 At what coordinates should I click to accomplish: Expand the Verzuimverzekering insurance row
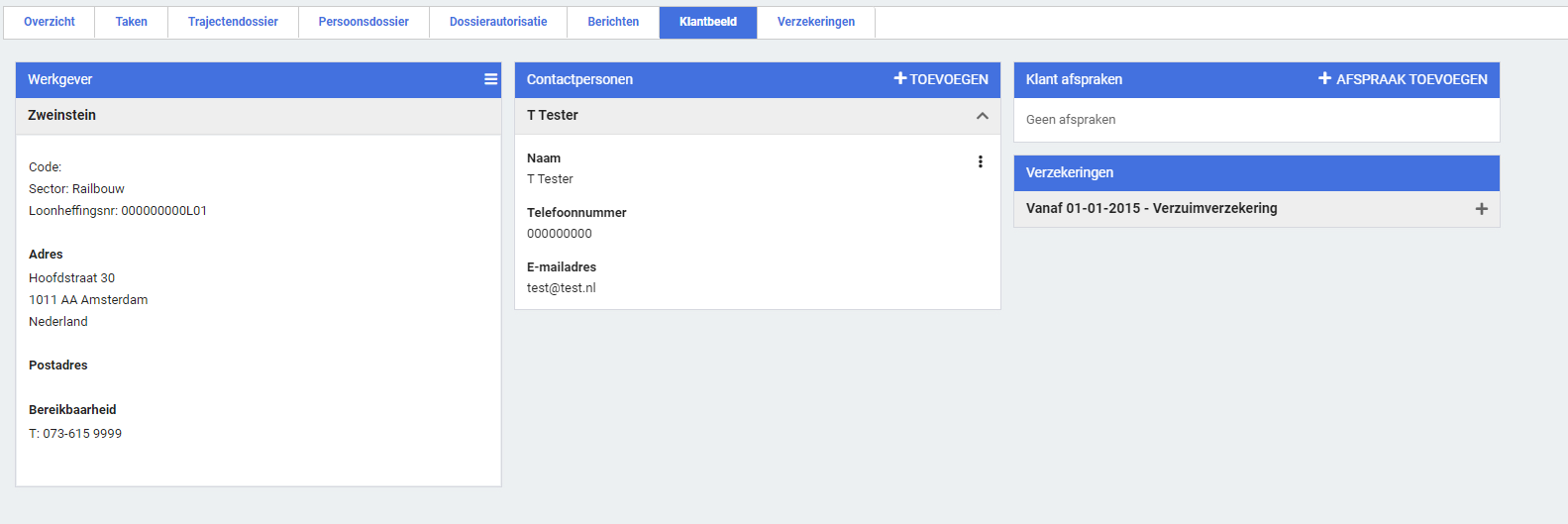coord(1482,209)
